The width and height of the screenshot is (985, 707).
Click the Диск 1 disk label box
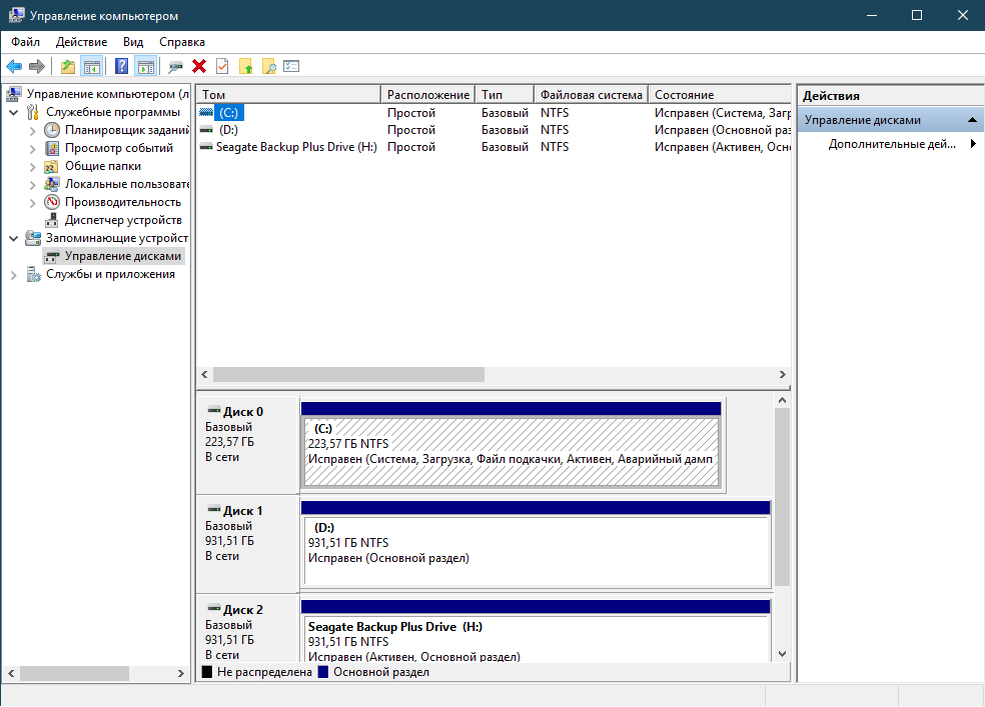pyautogui.click(x=248, y=544)
